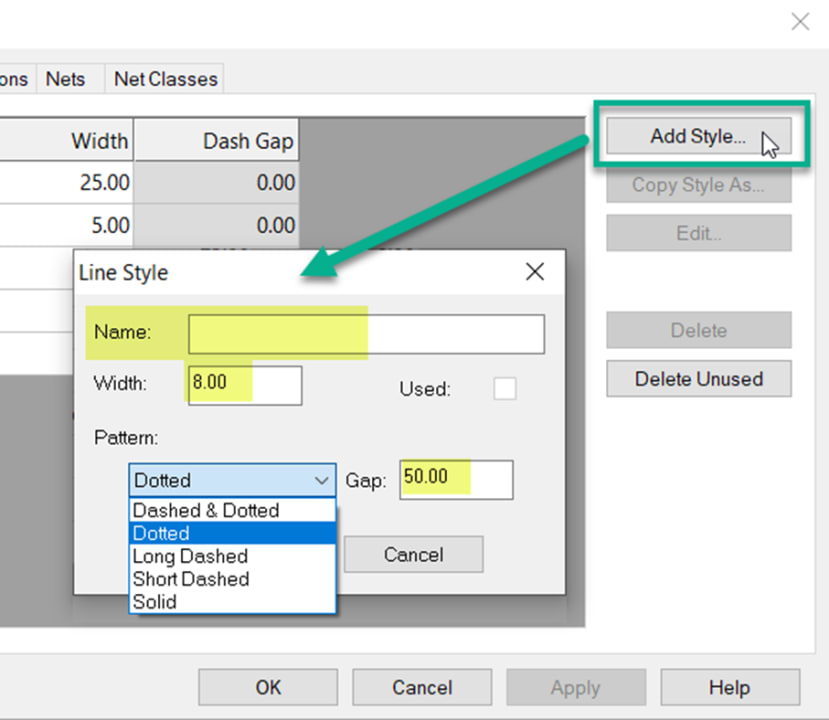Select the Gap value field showing 50.00

(456, 478)
